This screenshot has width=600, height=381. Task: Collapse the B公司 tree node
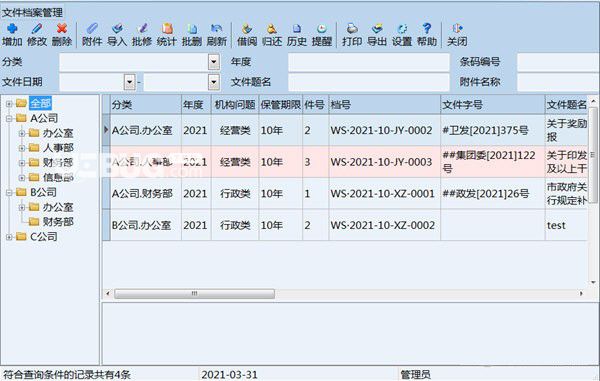click(x=9, y=193)
